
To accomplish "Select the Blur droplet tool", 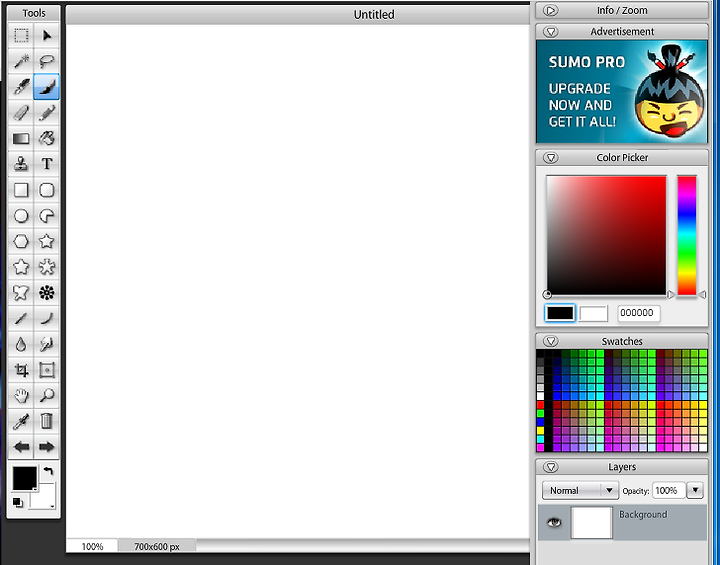I will click(21, 344).
